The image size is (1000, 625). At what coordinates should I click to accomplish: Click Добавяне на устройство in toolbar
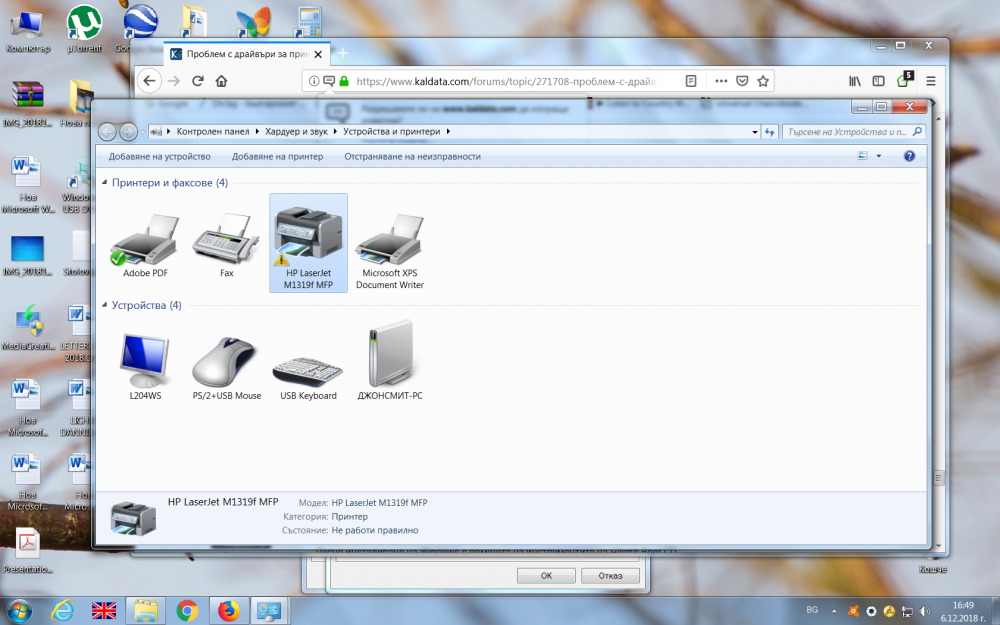pyautogui.click(x=159, y=156)
